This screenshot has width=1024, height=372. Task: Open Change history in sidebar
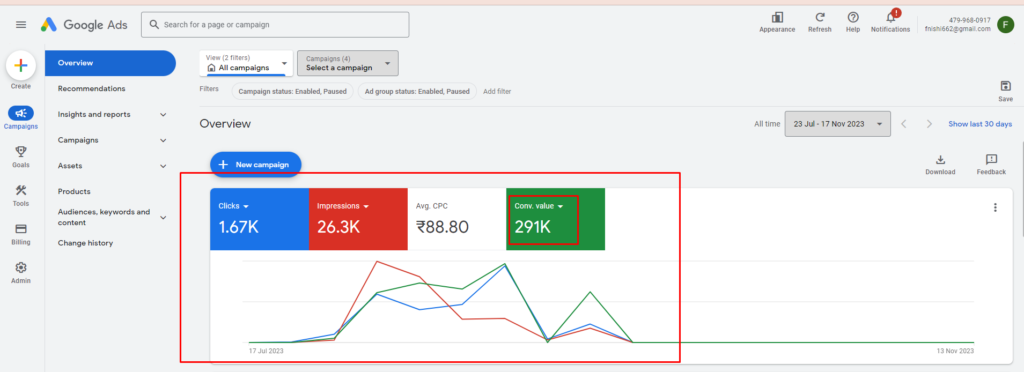click(85, 243)
